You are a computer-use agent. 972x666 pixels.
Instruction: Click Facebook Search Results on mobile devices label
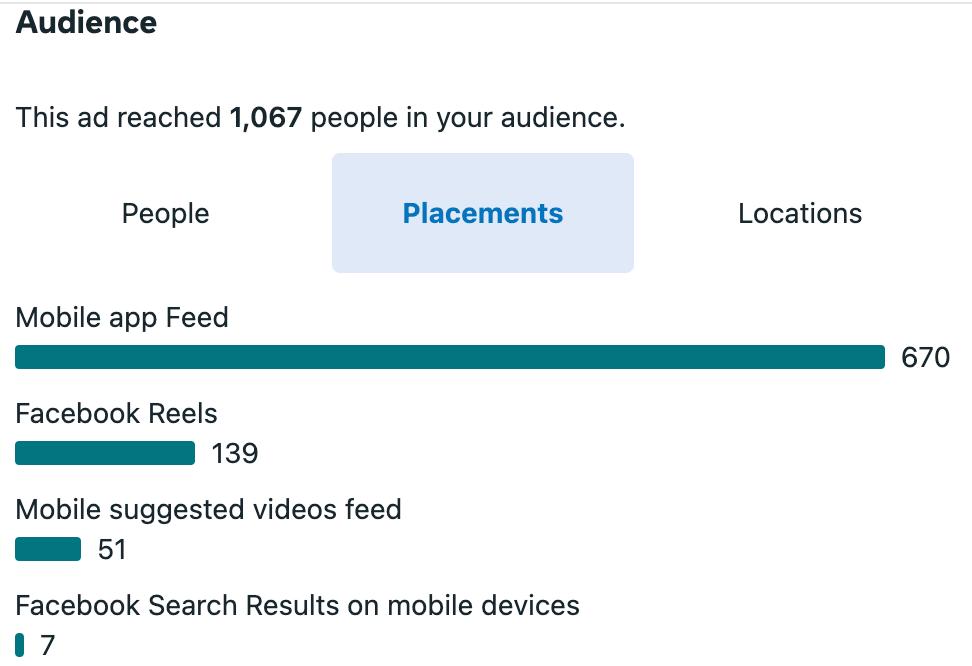coord(297,606)
